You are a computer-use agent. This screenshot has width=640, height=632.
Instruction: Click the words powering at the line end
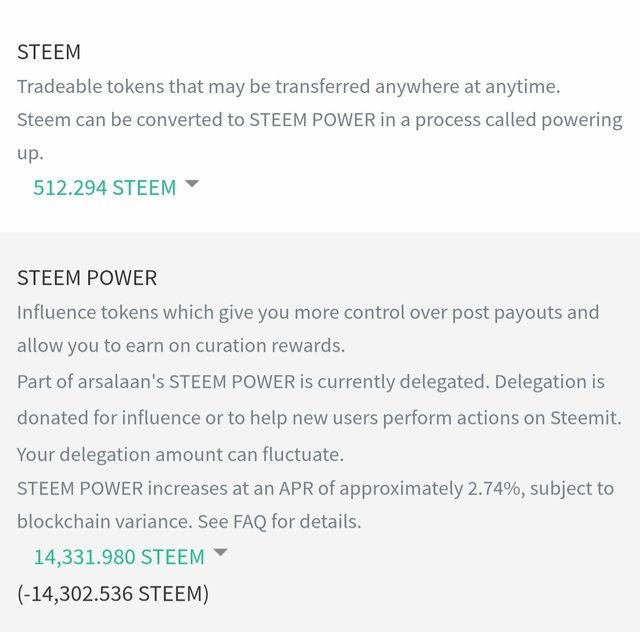pyautogui.click(x=582, y=121)
